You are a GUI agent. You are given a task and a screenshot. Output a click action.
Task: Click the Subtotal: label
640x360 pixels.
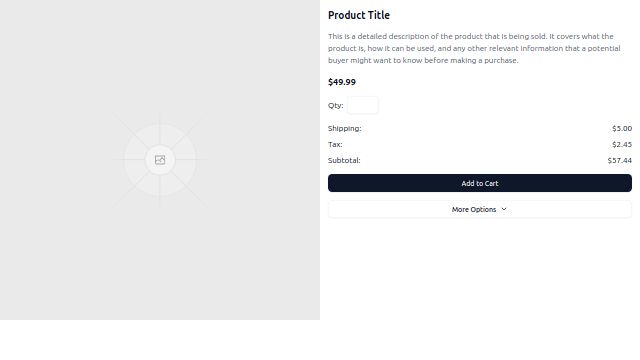[344, 160]
